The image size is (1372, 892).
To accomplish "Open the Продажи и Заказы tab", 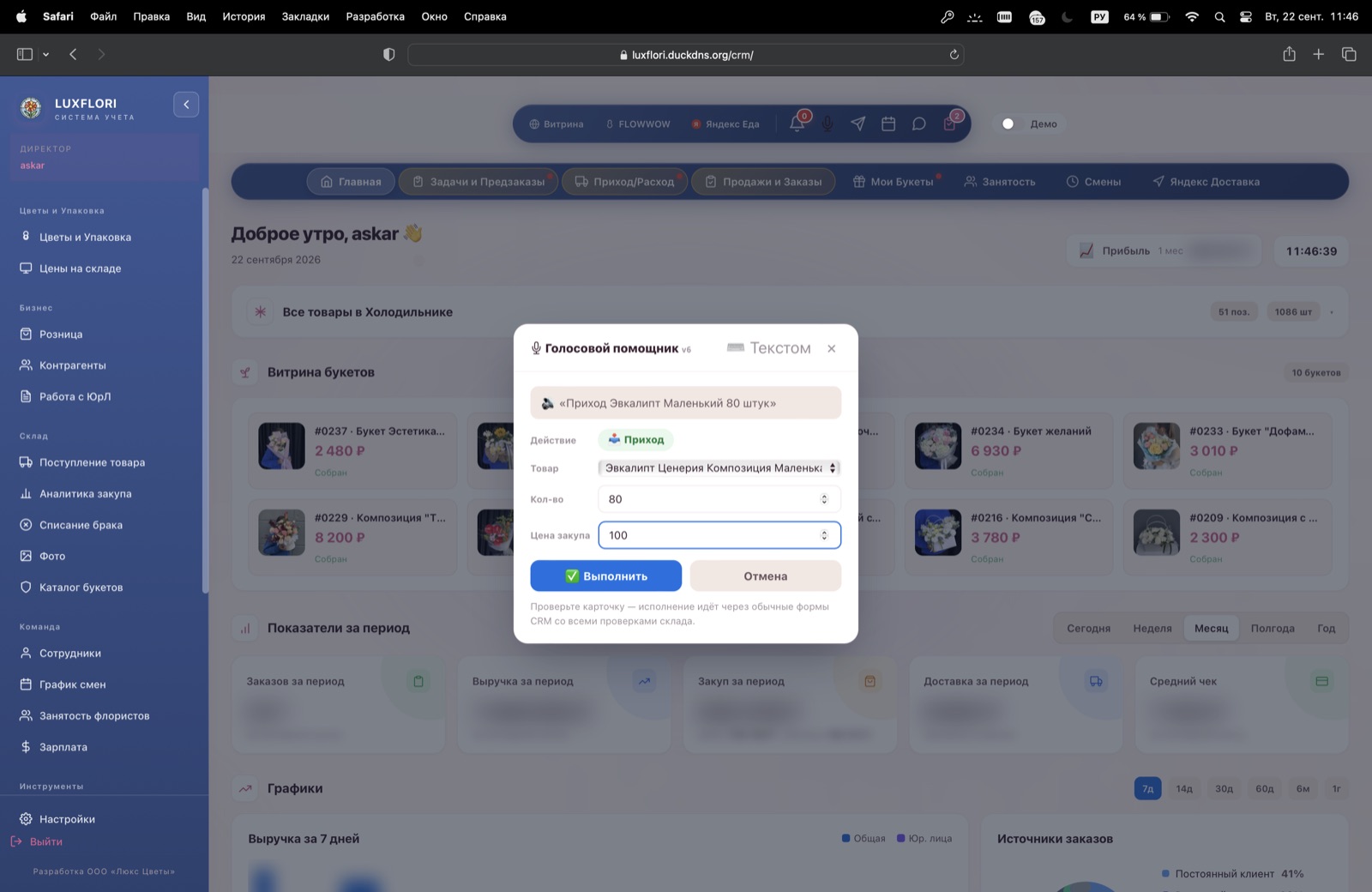I will point(763,182).
